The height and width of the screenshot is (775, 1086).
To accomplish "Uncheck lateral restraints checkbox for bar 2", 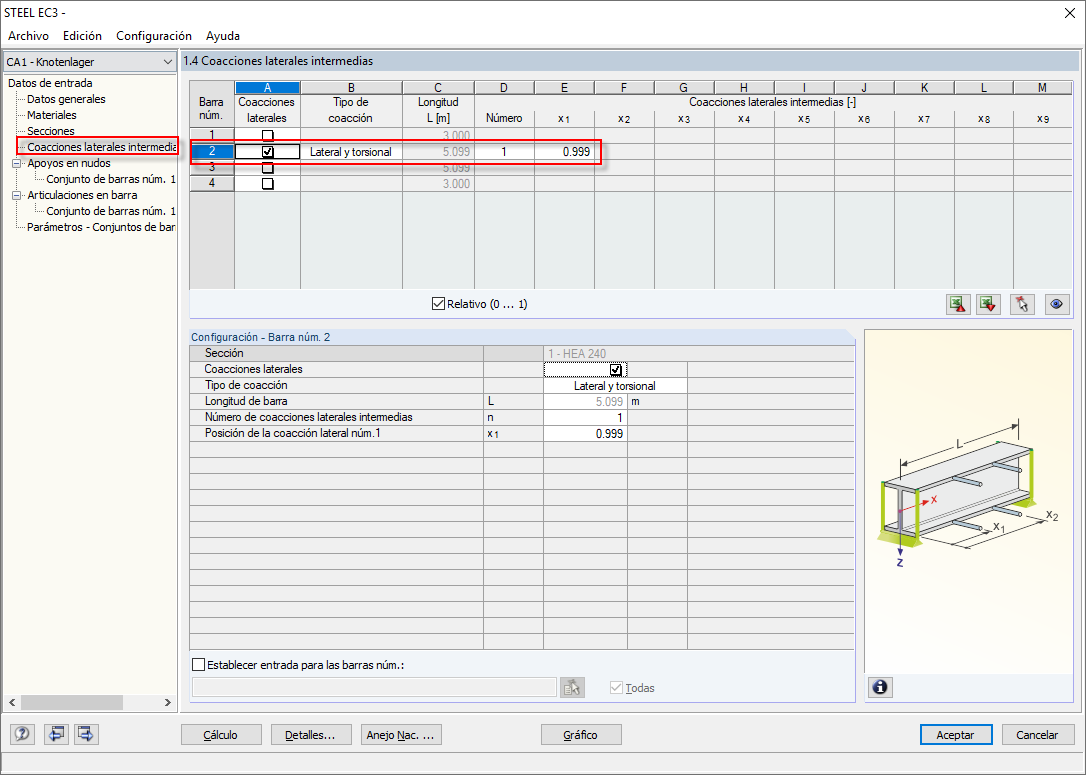I will coord(267,152).
